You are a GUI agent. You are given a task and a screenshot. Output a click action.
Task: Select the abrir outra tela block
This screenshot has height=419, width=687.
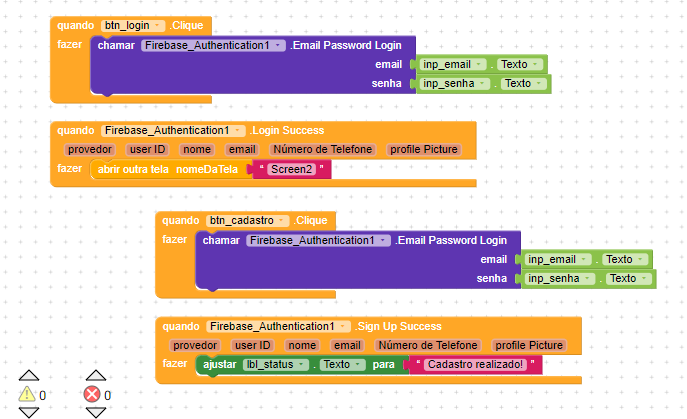(x=169, y=169)
